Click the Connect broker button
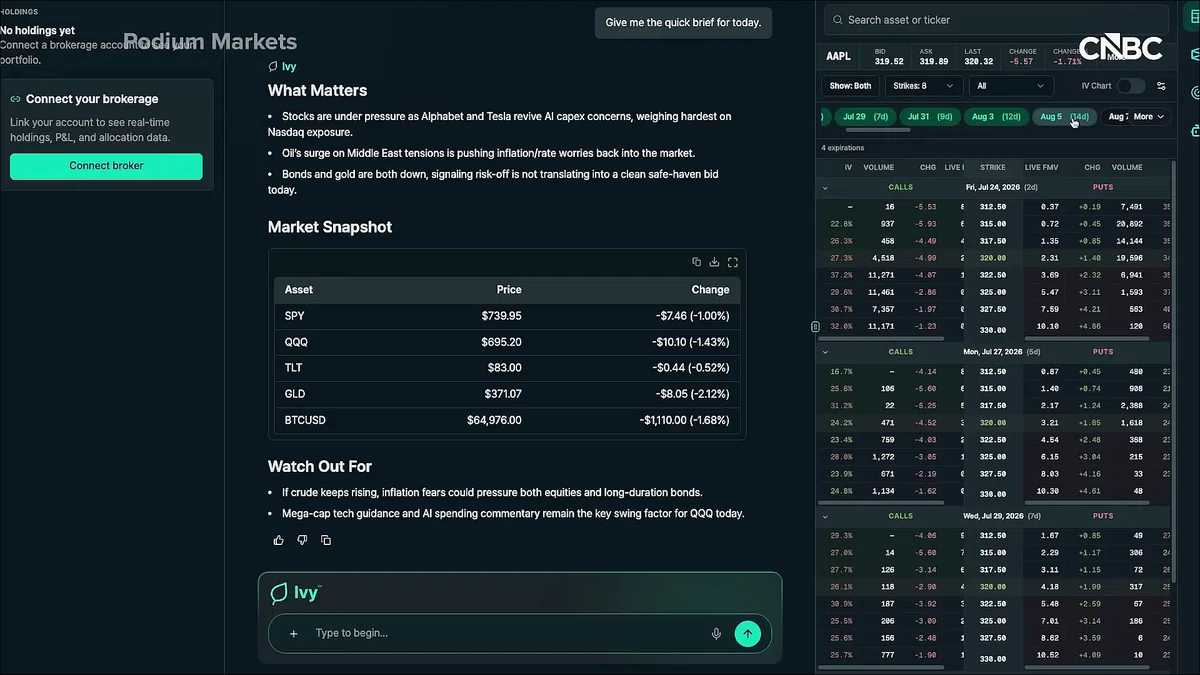This screenshot has width=1200, height=675. (106, 166)
